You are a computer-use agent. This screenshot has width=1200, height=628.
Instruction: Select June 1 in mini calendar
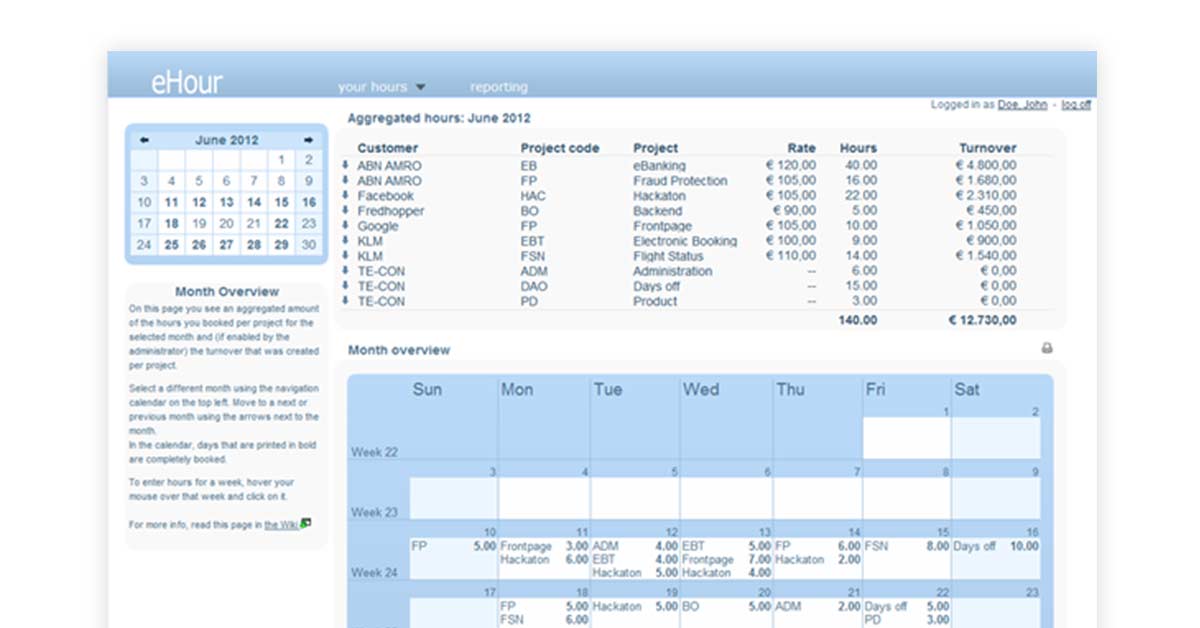pyautogui.click(x=282, y=159)
